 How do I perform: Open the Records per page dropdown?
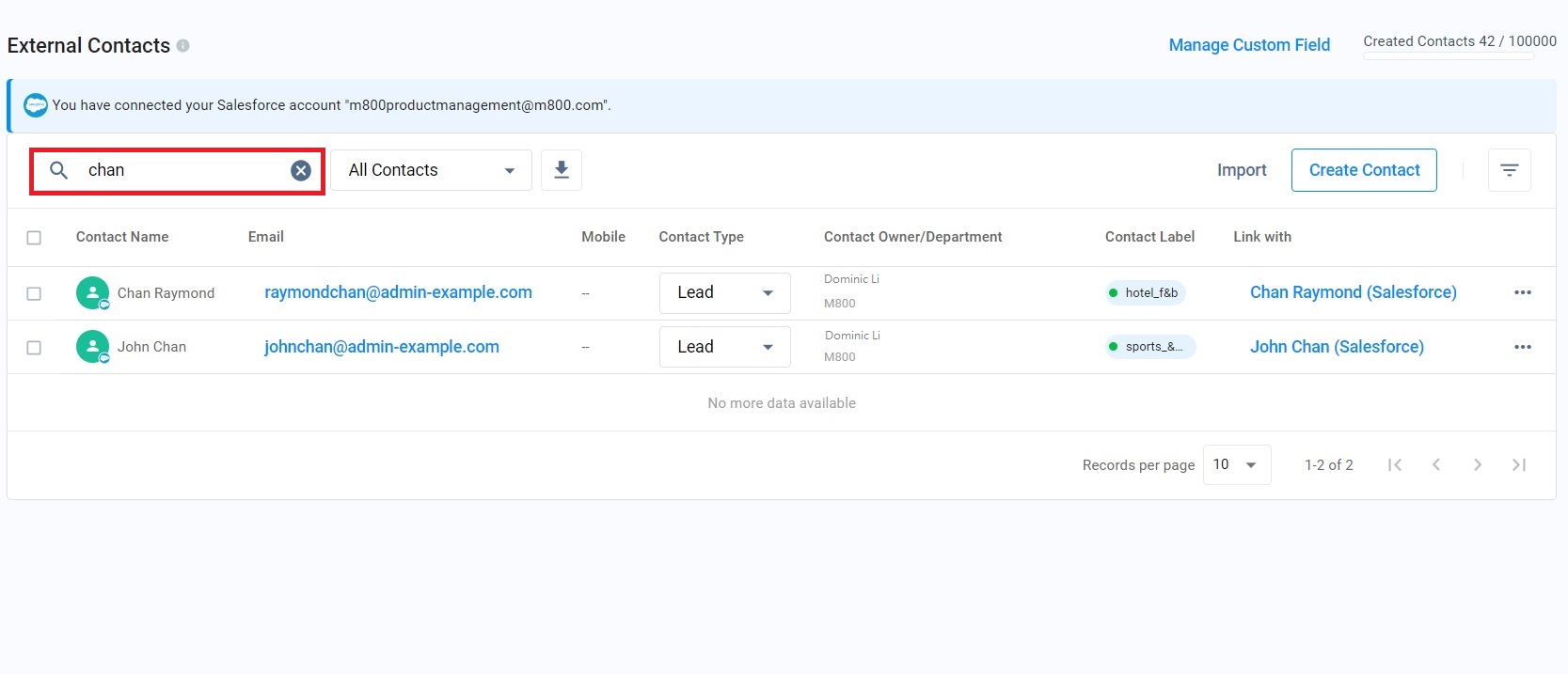coord(1236,464)
